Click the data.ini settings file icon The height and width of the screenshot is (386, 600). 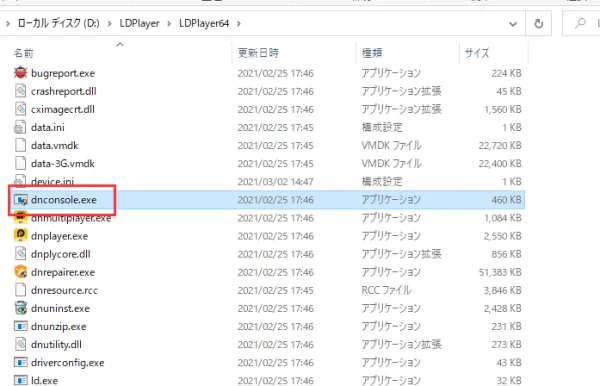tap(20, 127)
